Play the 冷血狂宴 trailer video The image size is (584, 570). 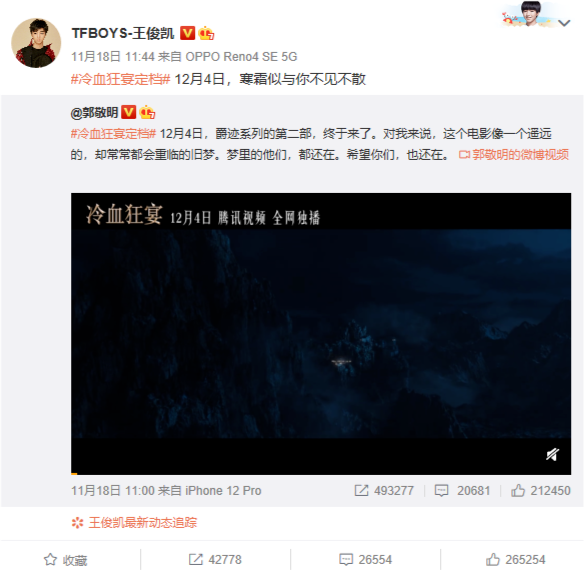[321, 333]
